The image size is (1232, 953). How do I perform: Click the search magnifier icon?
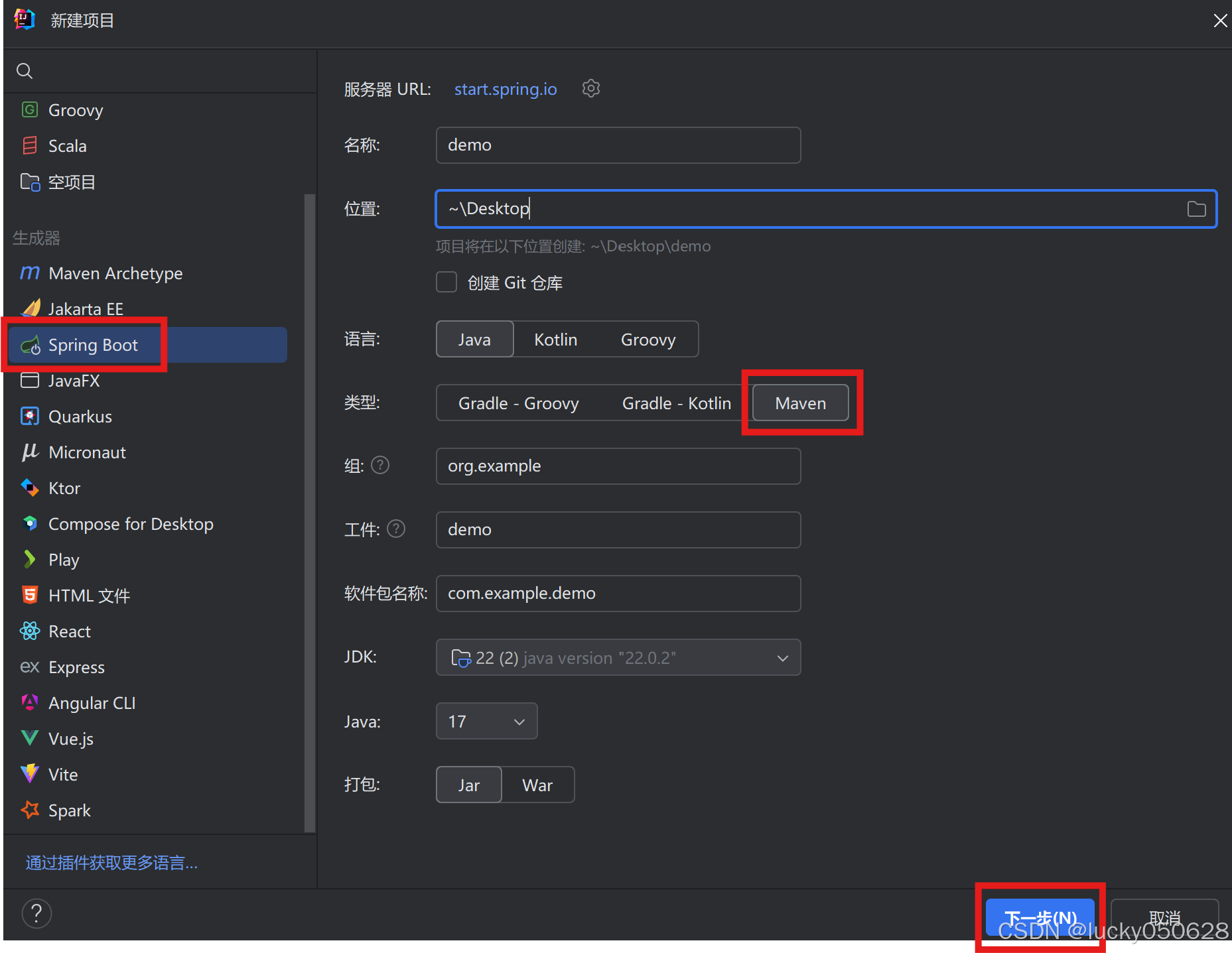[x=25, y=71]
